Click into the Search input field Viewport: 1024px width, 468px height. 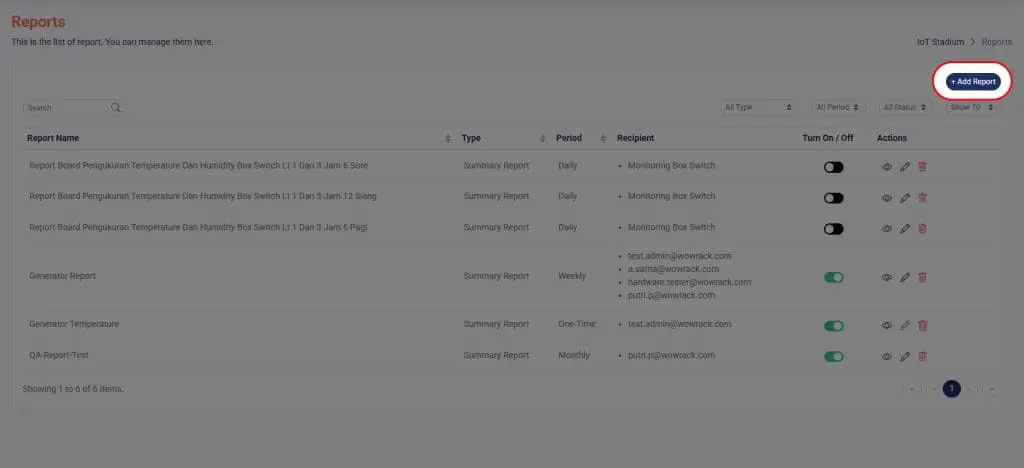click(65, 108)
